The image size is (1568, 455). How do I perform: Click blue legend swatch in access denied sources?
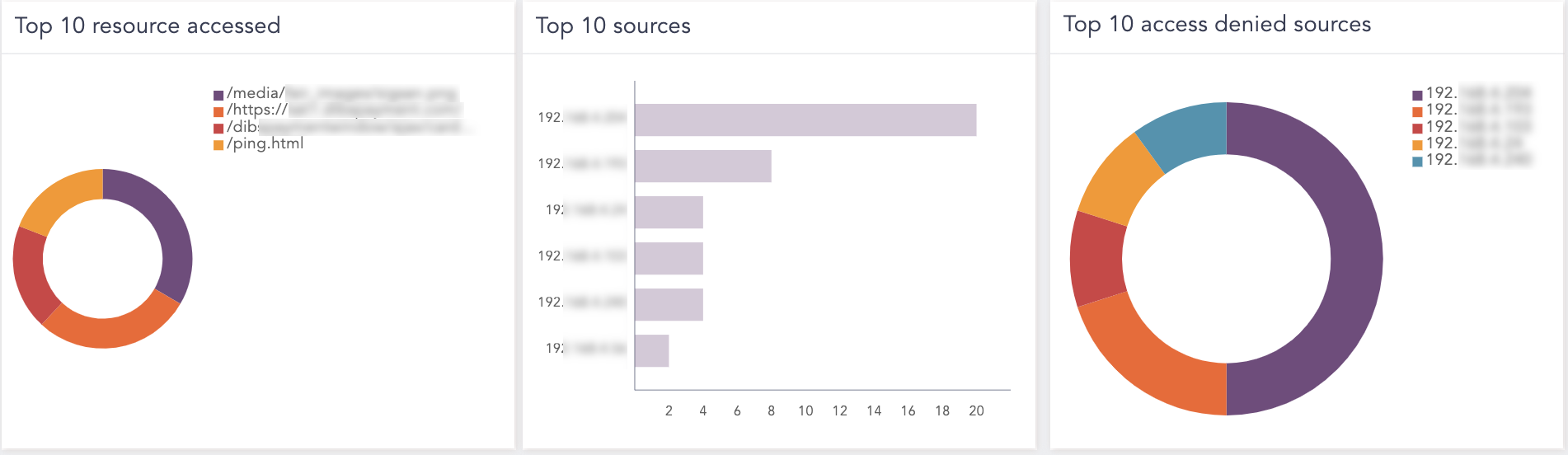pos(1417,162)
